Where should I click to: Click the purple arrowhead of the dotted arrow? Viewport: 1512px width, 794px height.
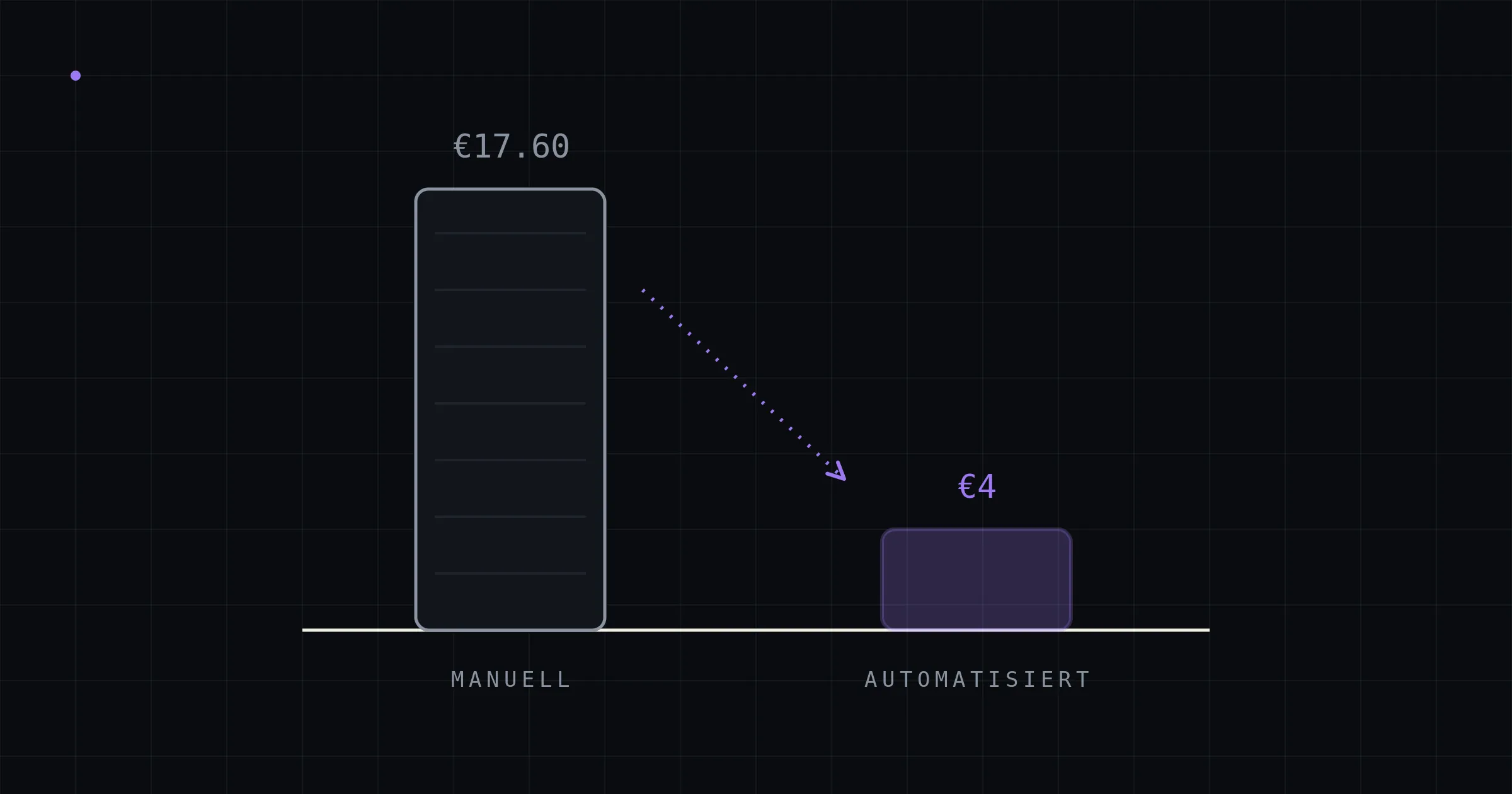pyautogui.click(x=837, y=471)
